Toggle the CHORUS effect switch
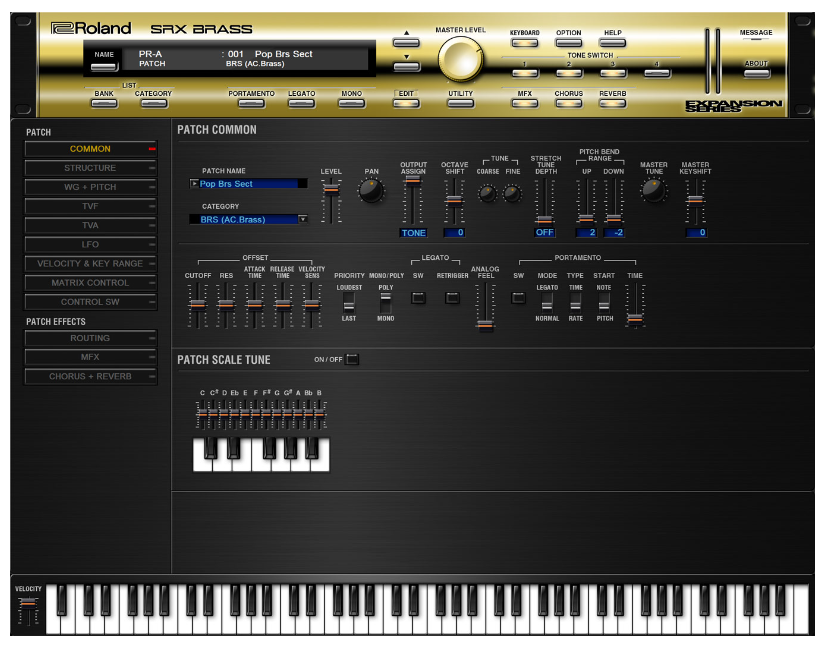Viewport: 834px width, 649px height. click(x=569, y=103)
